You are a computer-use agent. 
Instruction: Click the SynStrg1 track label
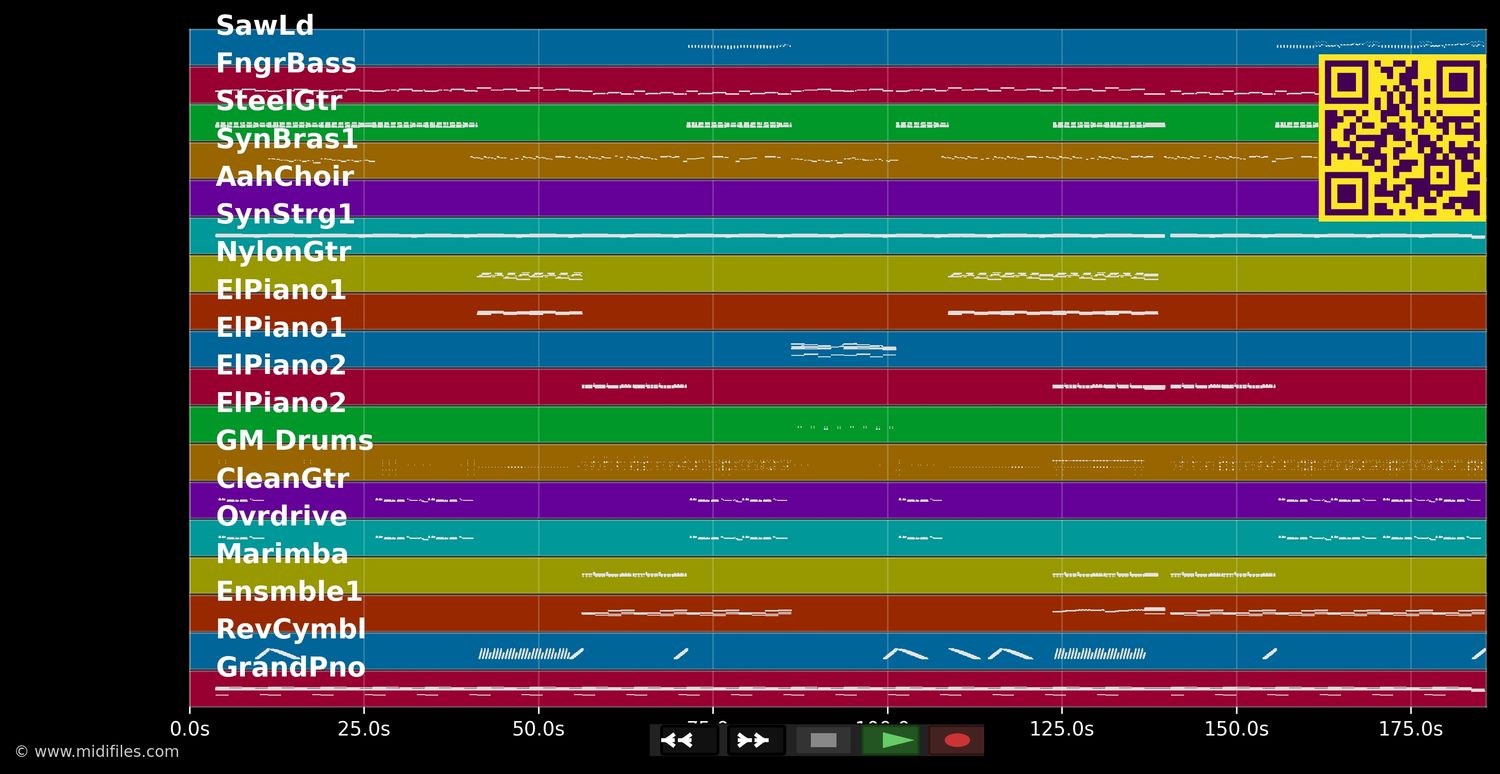[286, 214]
